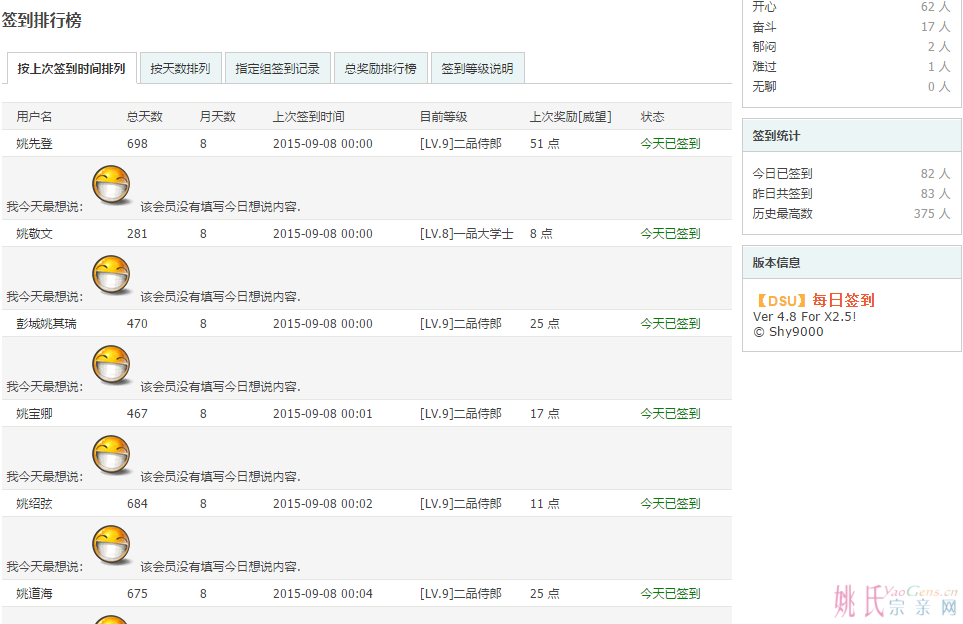Click the 奋斗 mood entry
This screenshot has height=624, width=963.
coord(851,27)
